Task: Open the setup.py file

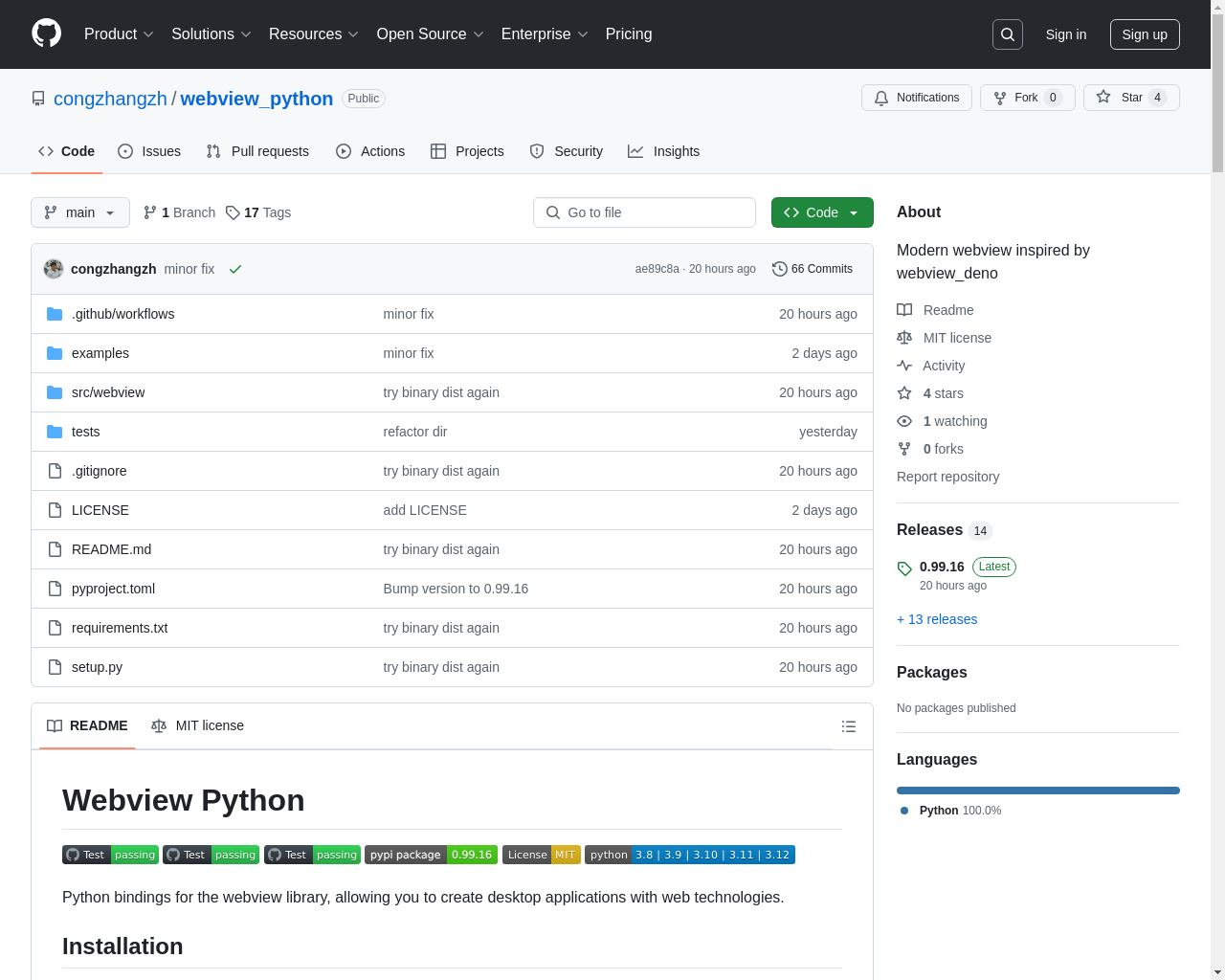Action: point(97,667)
